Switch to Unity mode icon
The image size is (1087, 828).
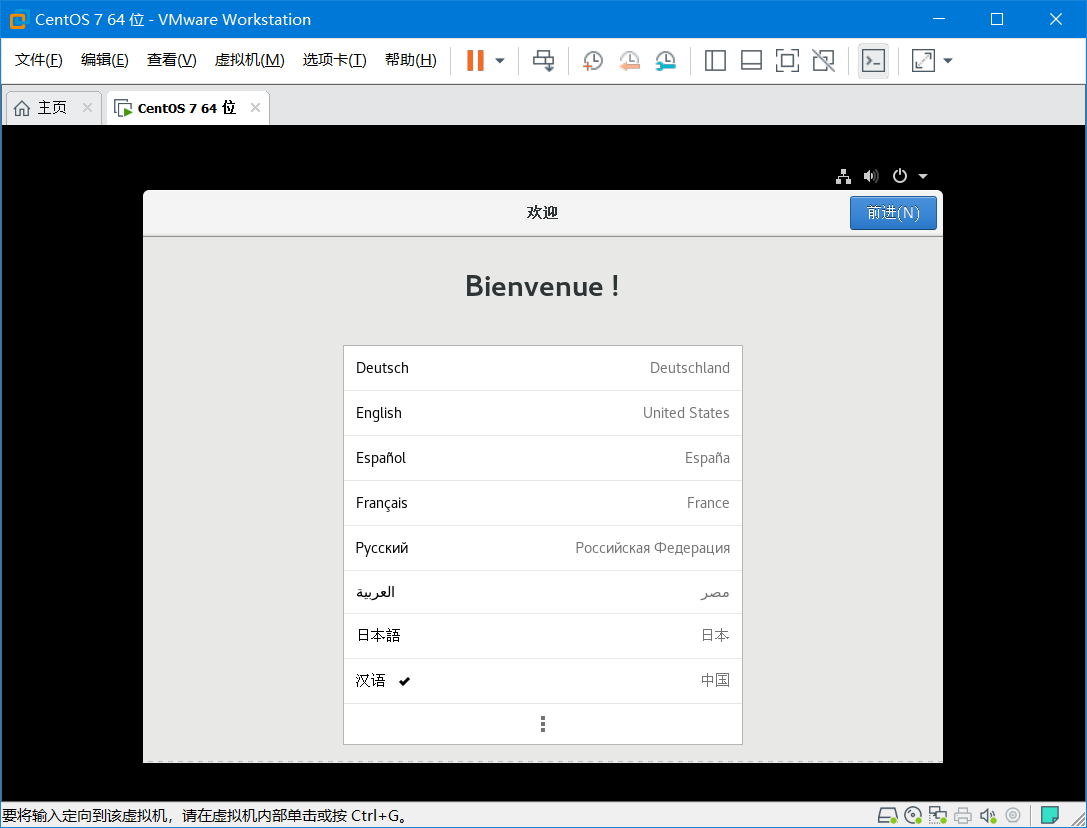click(x=824, y=60)
